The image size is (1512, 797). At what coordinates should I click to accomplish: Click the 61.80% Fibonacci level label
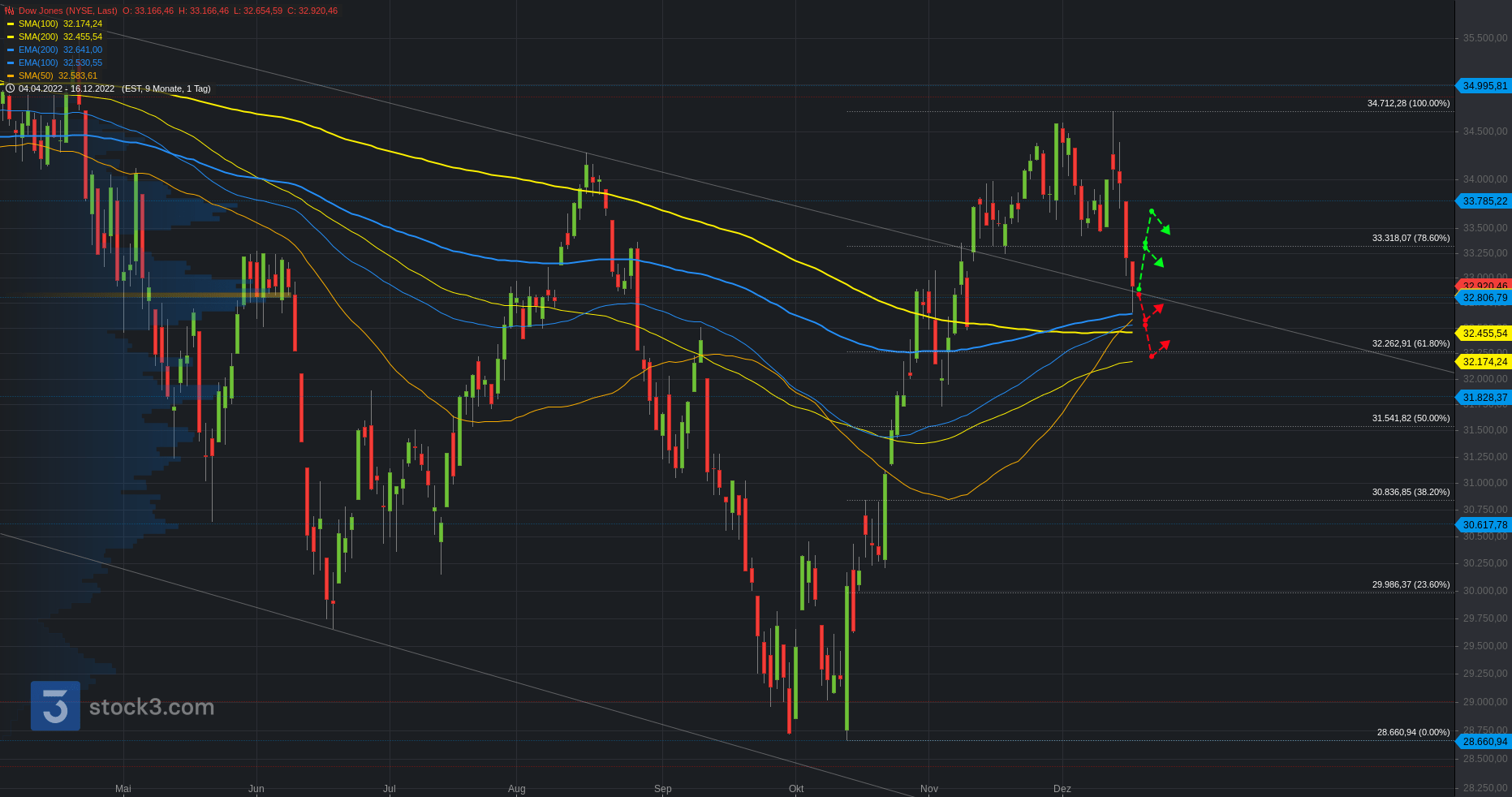[x=1411, y=343]
